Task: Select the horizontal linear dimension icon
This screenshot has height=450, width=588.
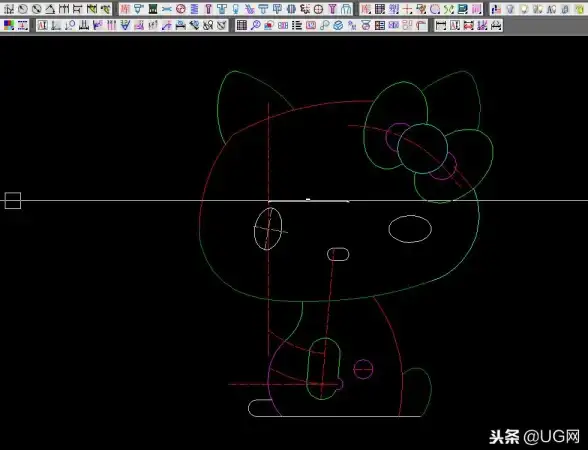Action: (441, 25)
